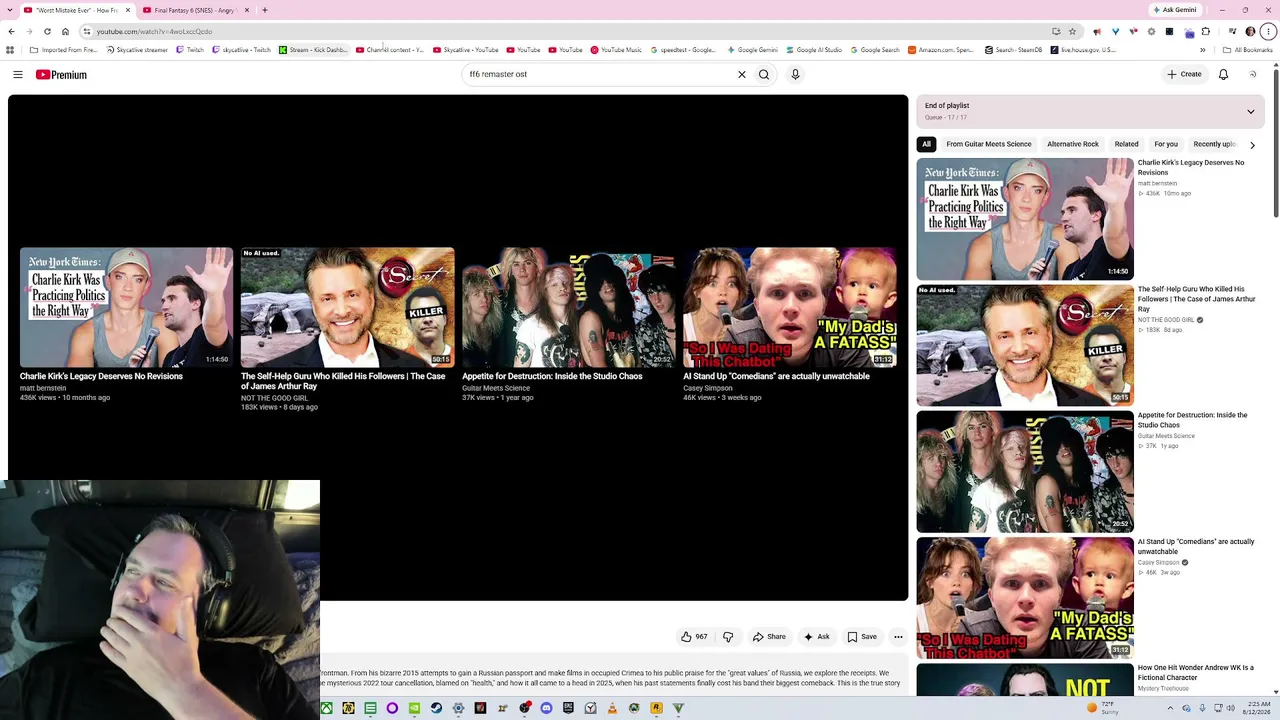Open tab search dropdown arrow
Image resolution: width=1280 pixels, height=720 pixels.
[x=11, y=10]
